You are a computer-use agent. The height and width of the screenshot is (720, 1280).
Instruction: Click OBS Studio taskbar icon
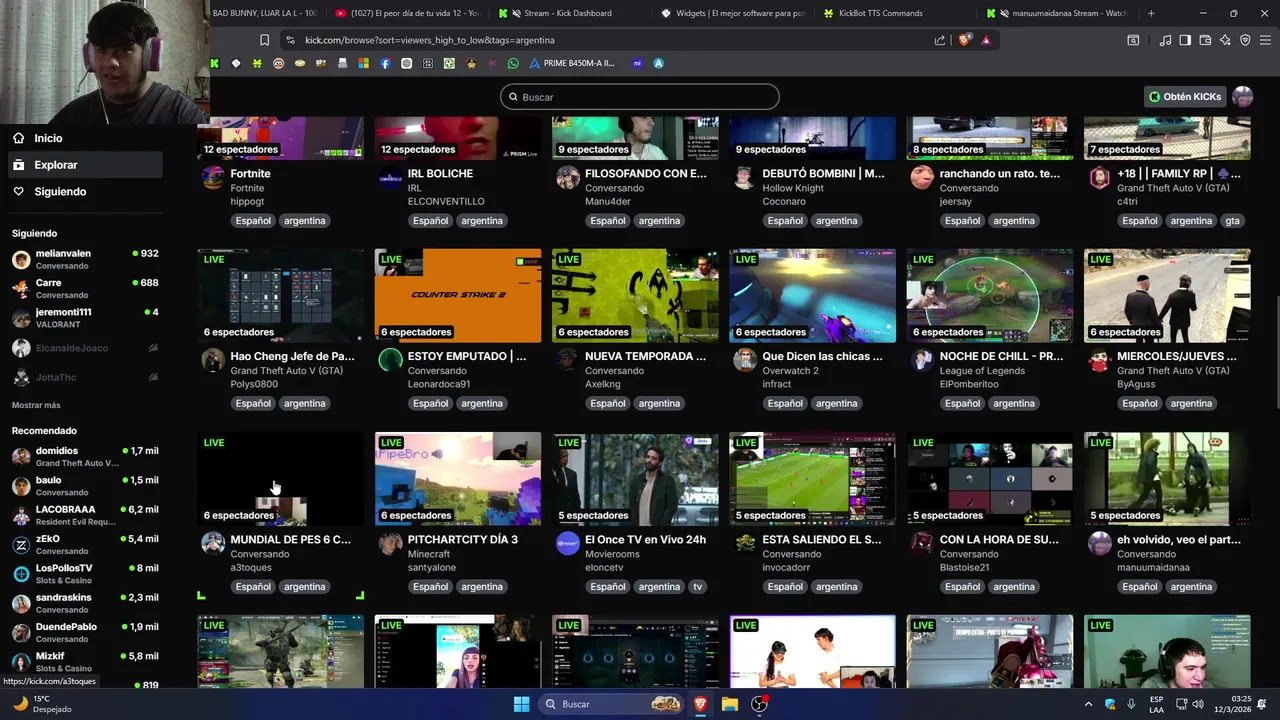(x=760, y=704)
